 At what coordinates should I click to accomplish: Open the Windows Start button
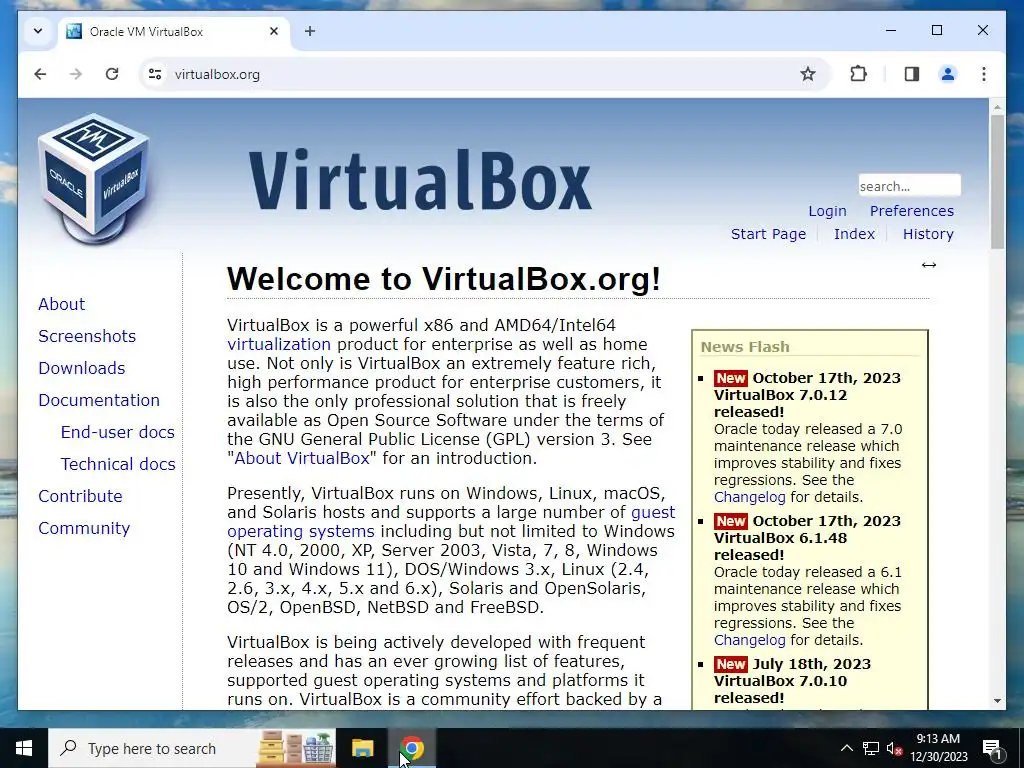(x=24, y=748)
